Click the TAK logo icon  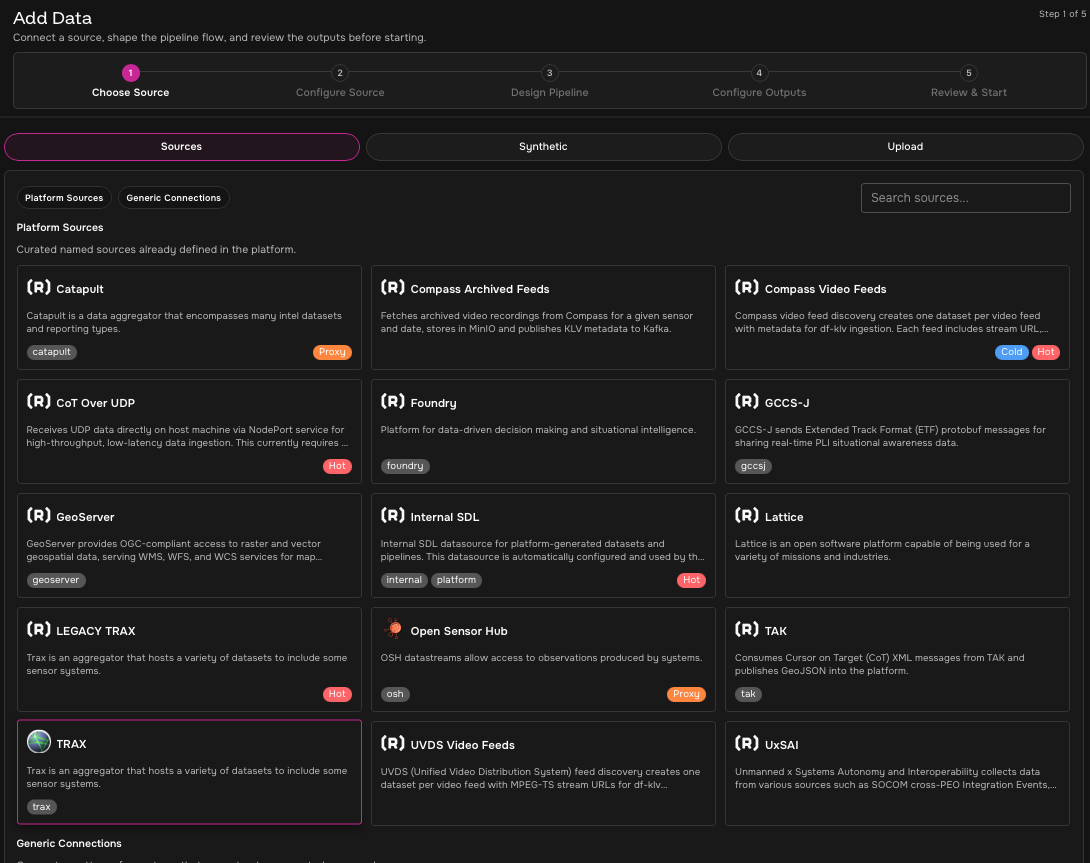click(747, 629)
